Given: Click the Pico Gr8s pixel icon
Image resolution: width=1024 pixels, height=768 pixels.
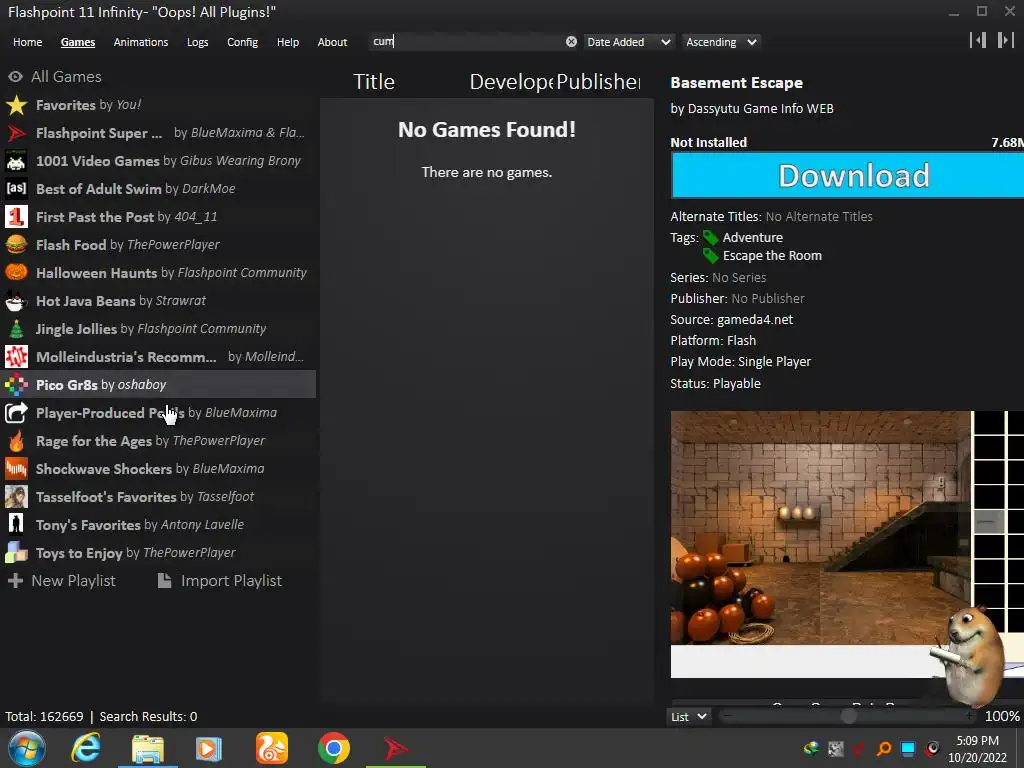Looking at the screenshot, I should click(16, 385).
